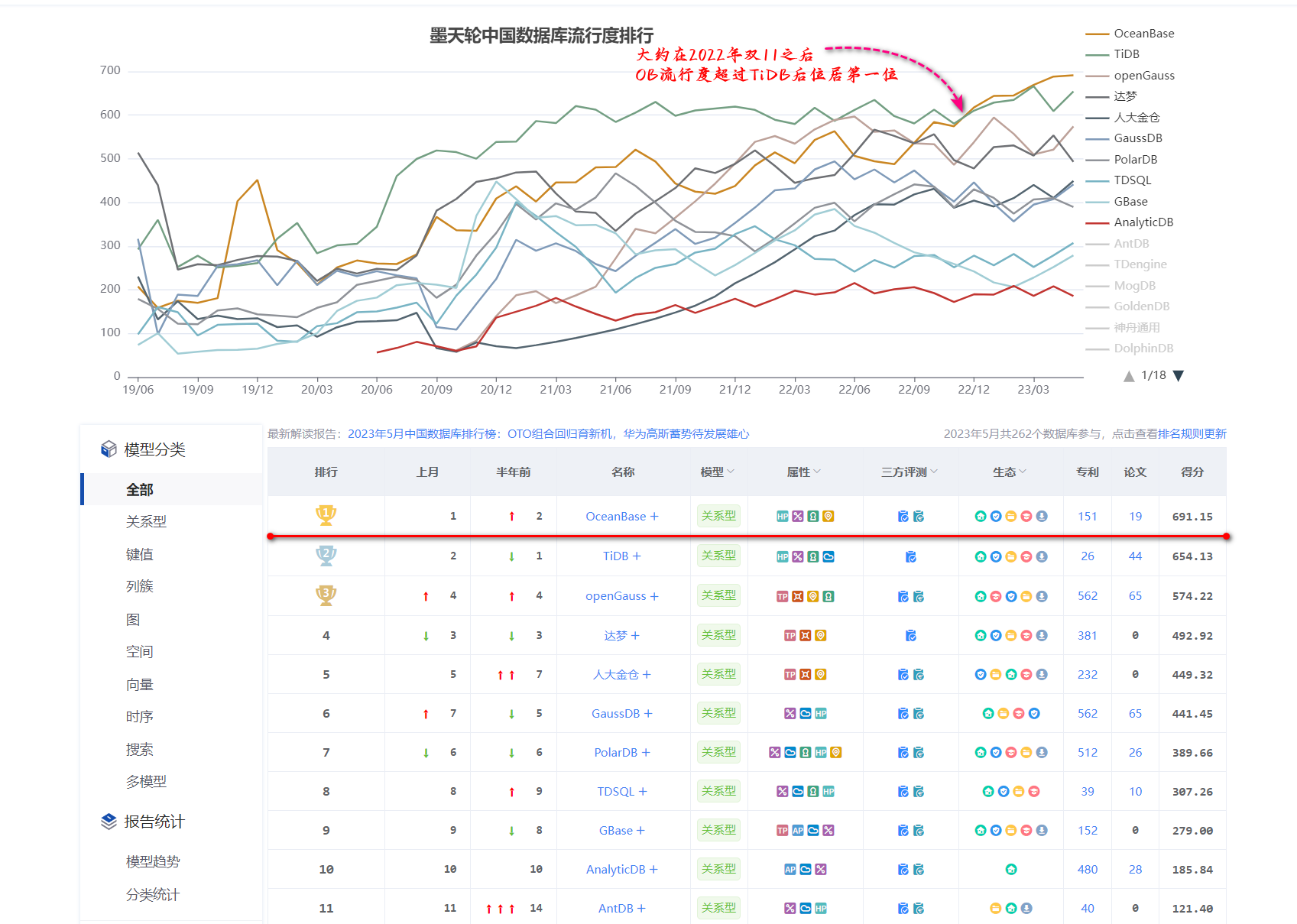The image size is (1297, 924).
Task: Click paper count 44 for TiDB
Action: coord(1136,556)
